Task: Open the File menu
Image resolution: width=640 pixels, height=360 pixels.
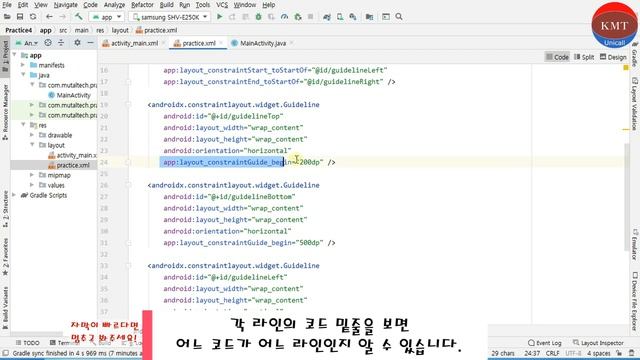Action: tap(7, 5)
